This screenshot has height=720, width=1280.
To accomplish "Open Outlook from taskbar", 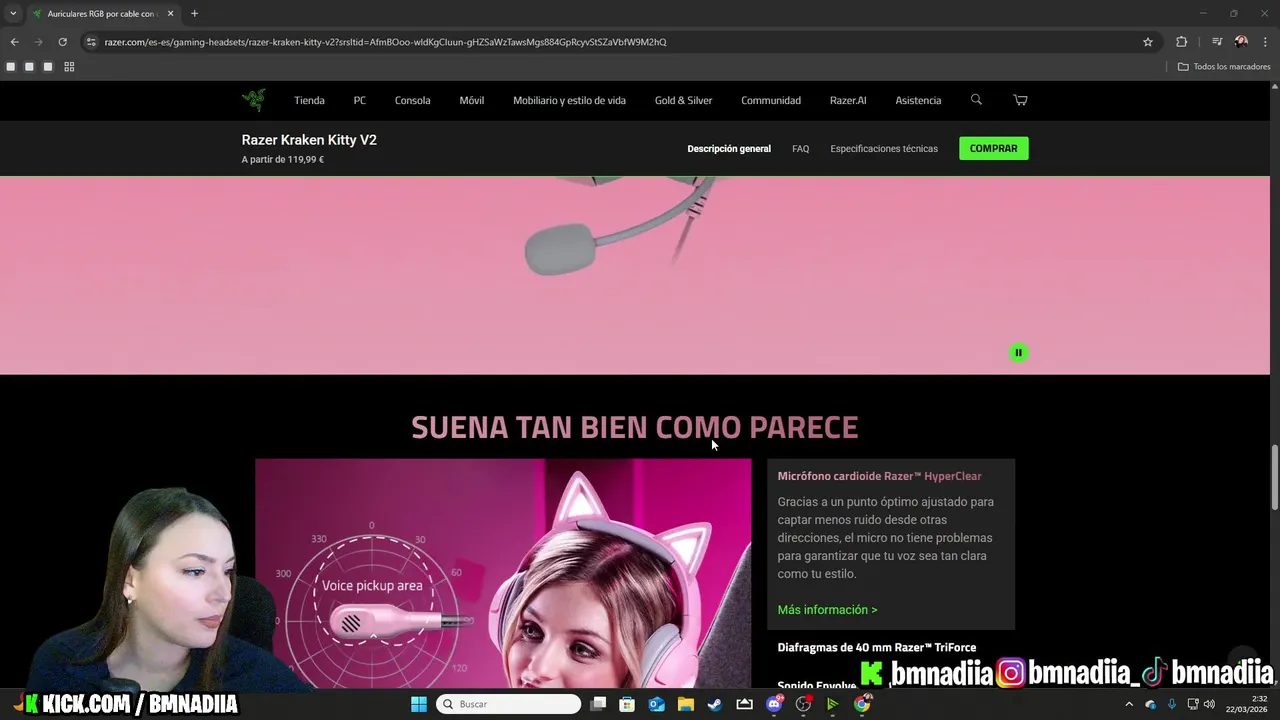I will point(656,704).
